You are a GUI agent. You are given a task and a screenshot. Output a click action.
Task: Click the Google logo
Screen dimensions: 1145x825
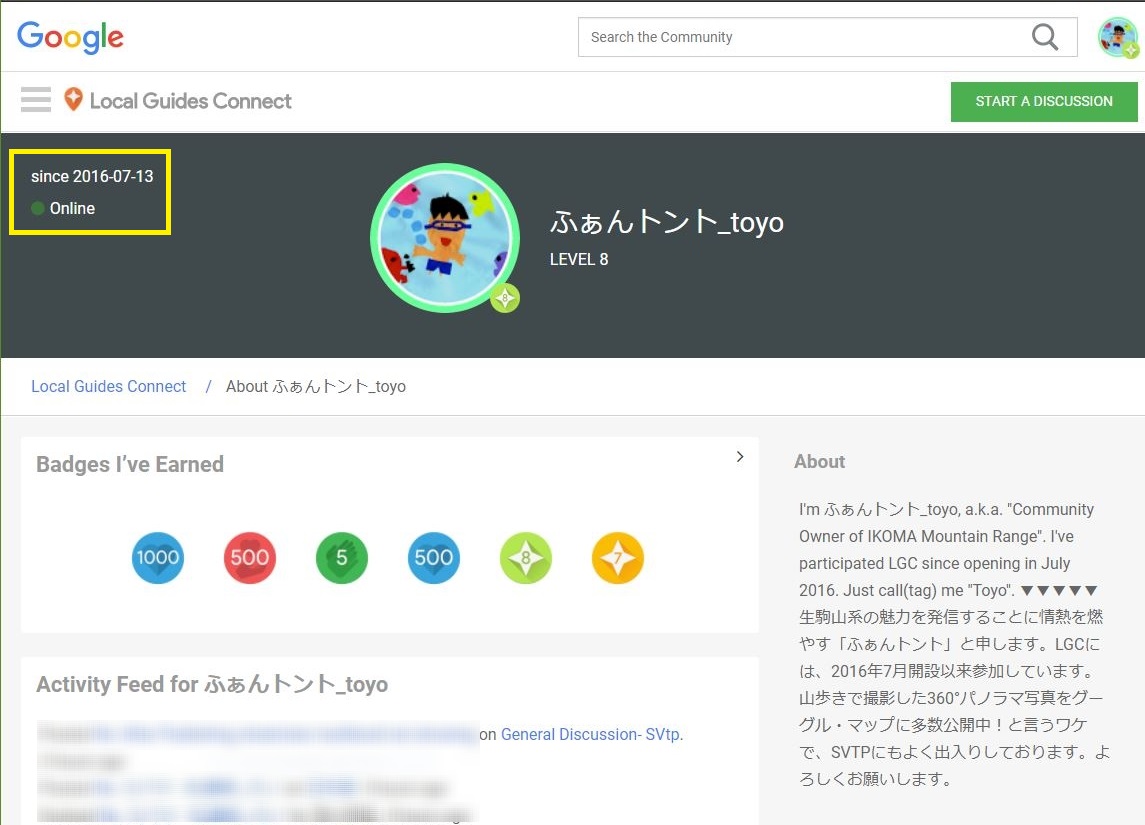click(70, 37)
